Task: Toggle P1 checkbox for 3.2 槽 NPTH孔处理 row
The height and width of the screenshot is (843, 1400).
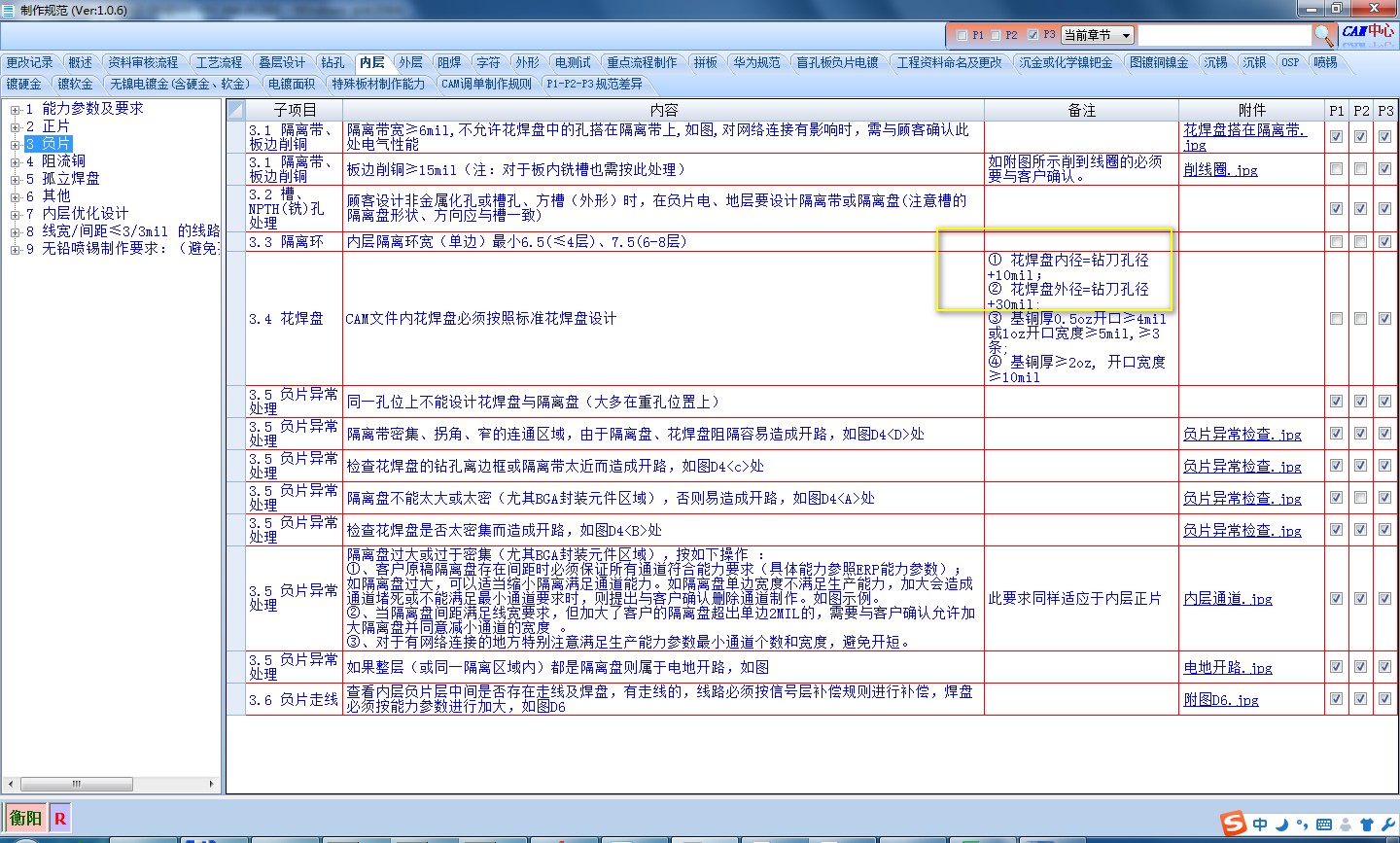Action: 1336,208
